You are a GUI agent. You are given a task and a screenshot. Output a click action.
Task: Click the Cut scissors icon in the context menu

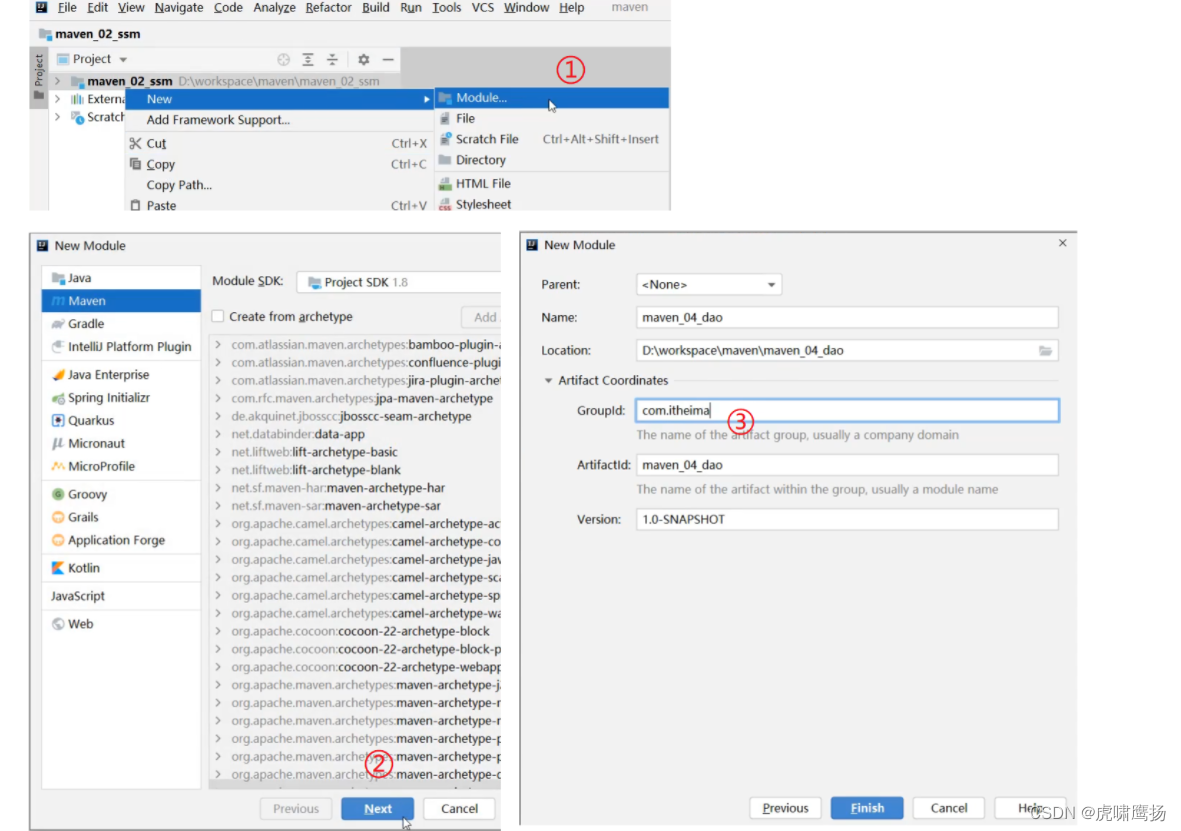point(136,143)
